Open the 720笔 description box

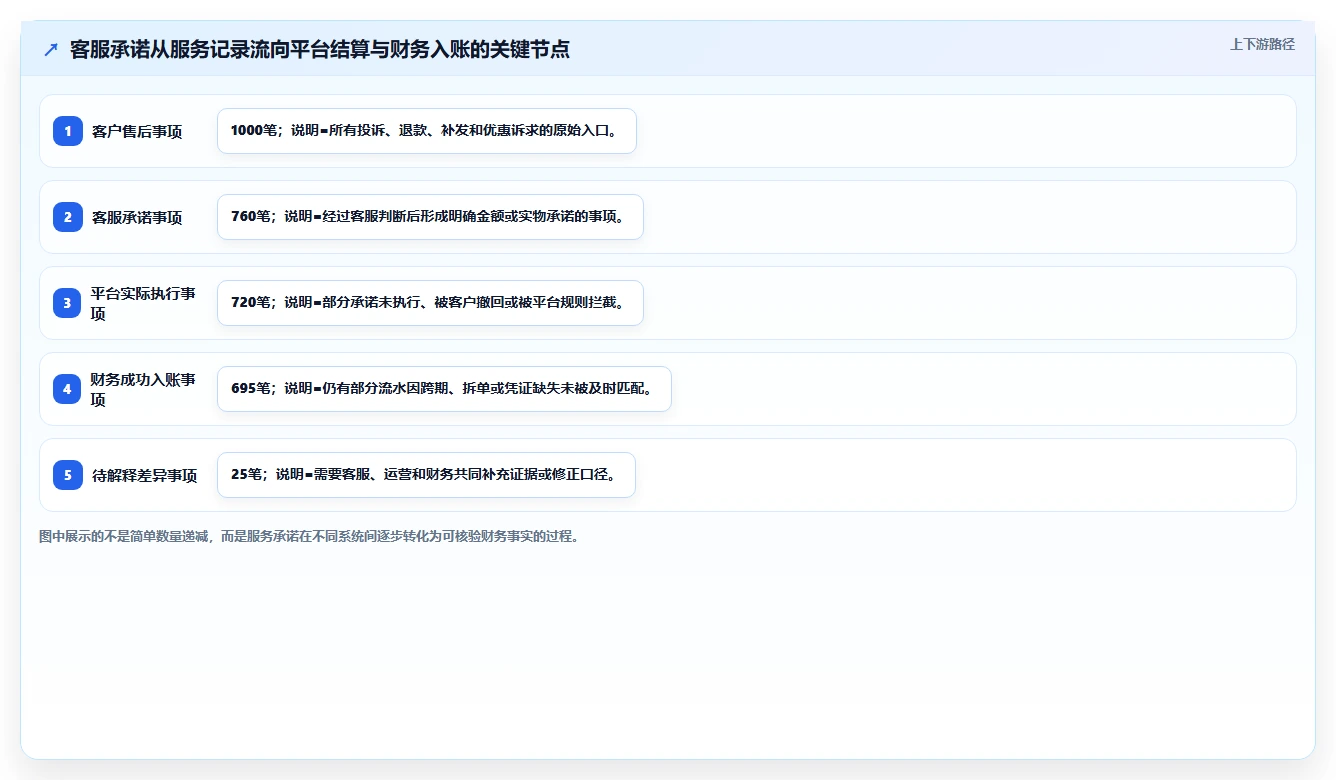tap(430, 303)
